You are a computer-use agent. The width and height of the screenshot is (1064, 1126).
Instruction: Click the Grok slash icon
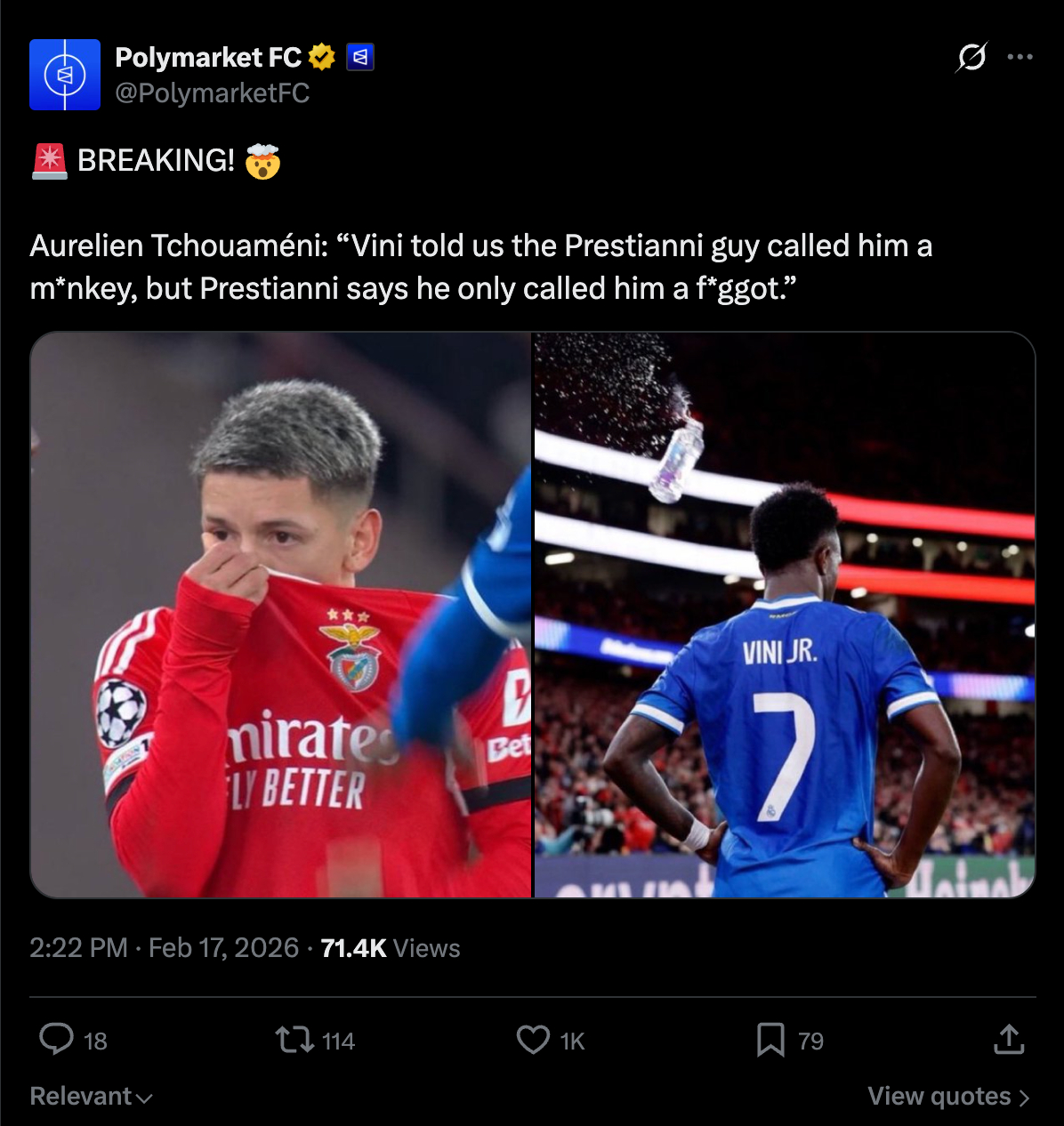point(971,58)
